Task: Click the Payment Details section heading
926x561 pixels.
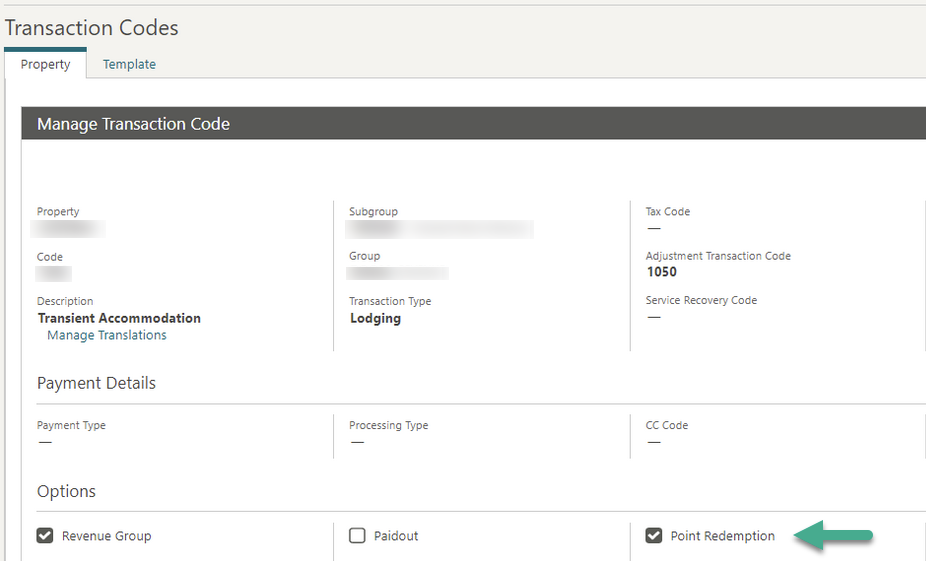Action: click(x=96, y=383)
